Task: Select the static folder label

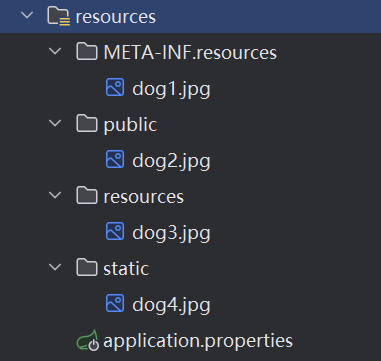Action: [126, 268]
